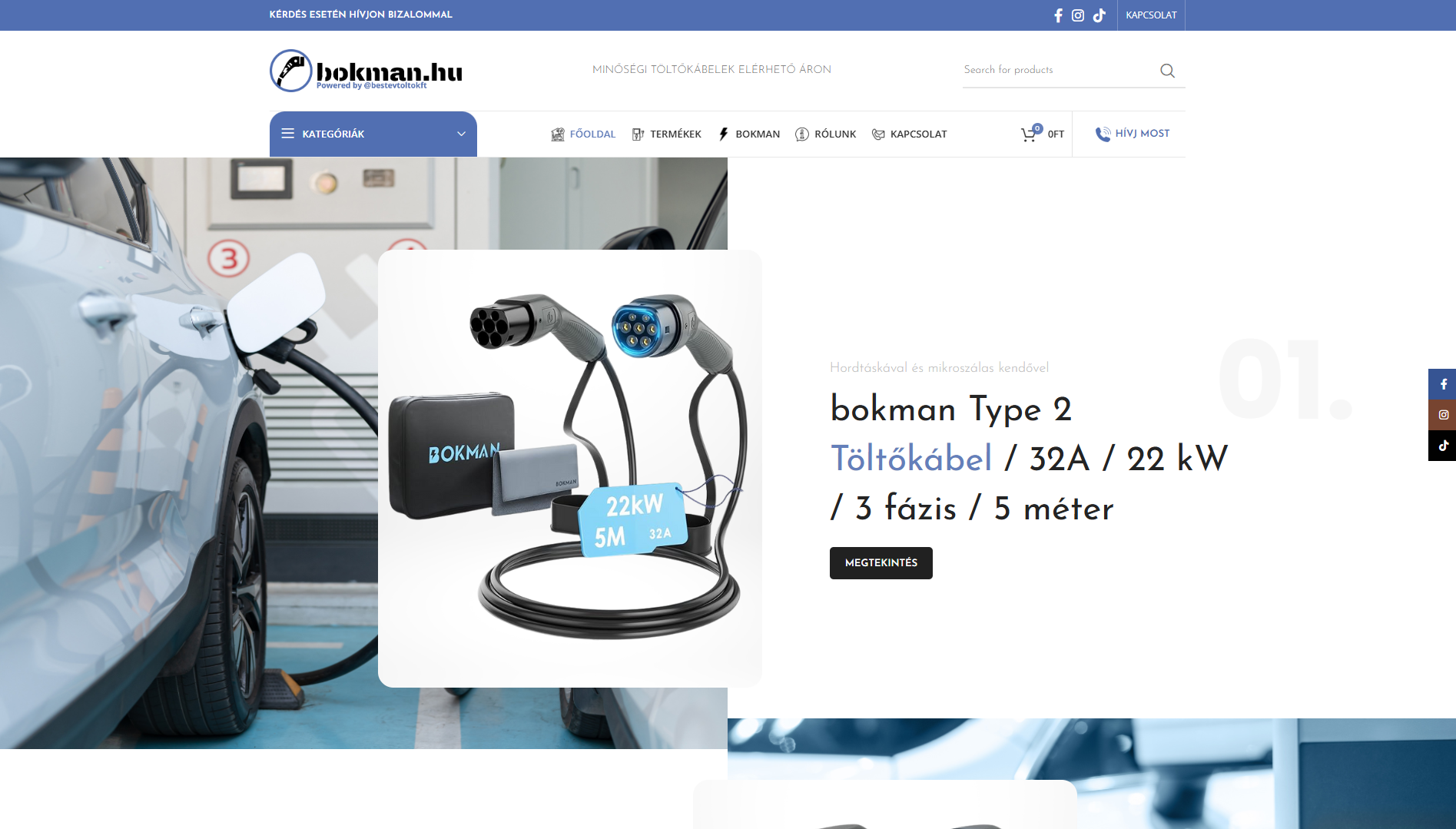Open Instagram from the top bar icon

coord(1078,15)
